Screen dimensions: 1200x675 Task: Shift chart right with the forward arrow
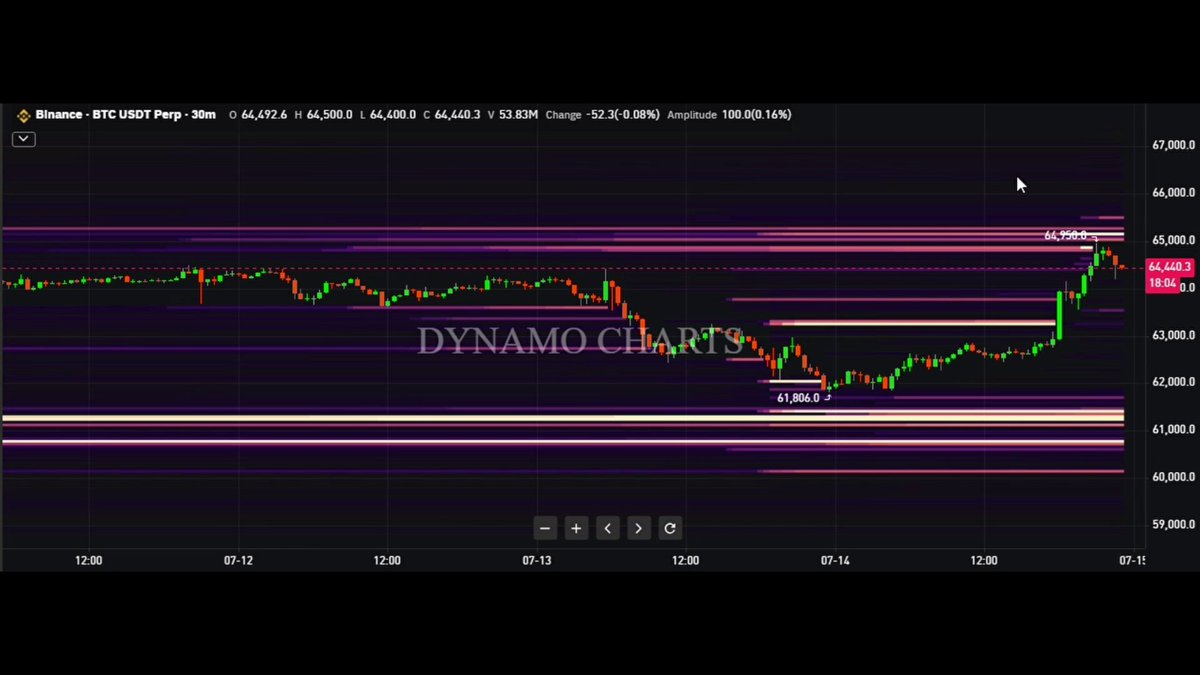pos(639,528)
